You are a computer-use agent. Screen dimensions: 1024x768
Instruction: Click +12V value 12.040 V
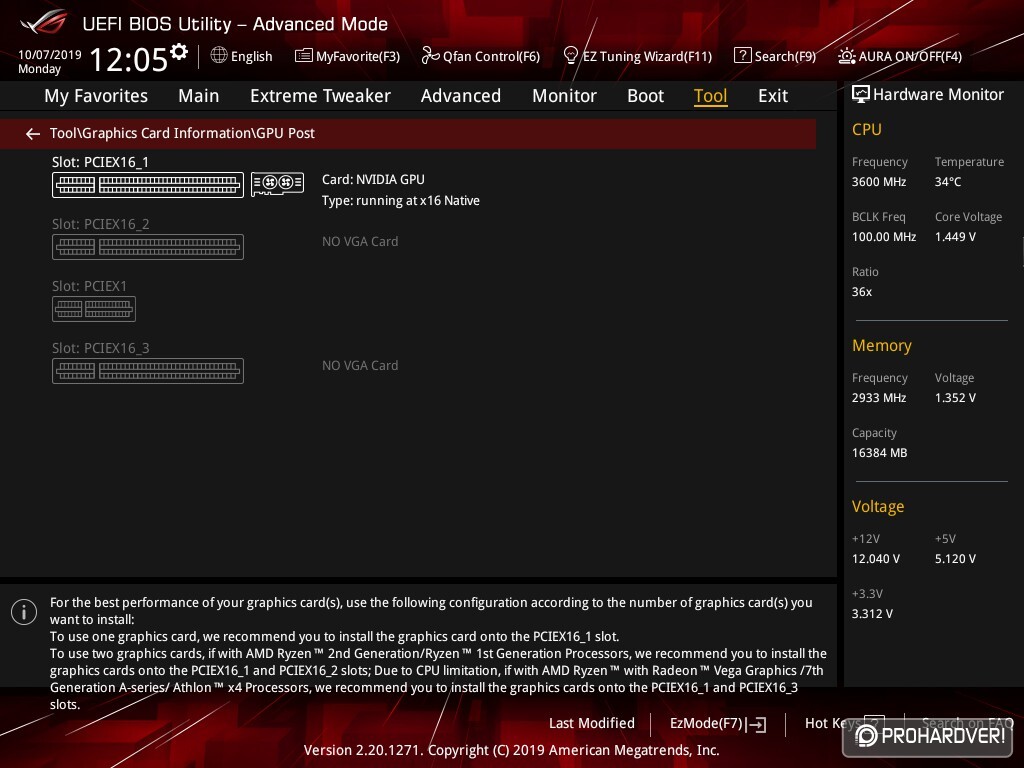876,559
